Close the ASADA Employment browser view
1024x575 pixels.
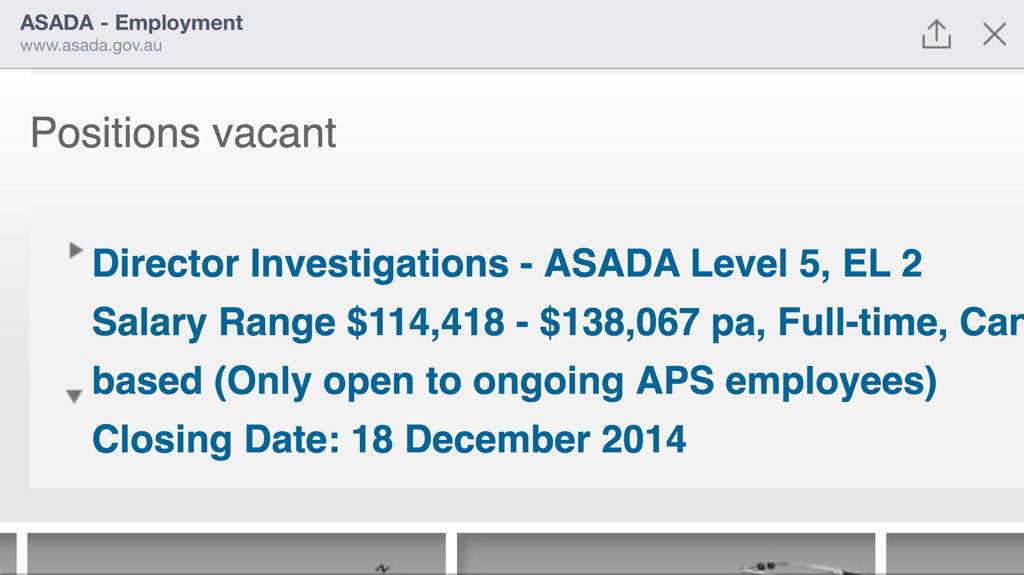point(994,35)
